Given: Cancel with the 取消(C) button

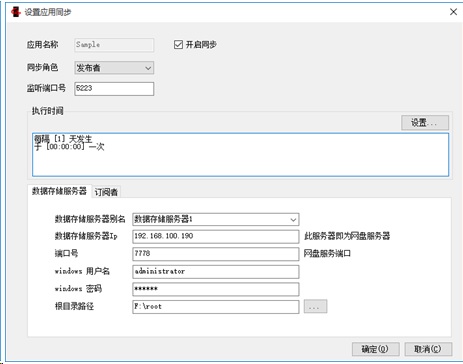Looking at the screenshot, I should click(x=428, y=349).
